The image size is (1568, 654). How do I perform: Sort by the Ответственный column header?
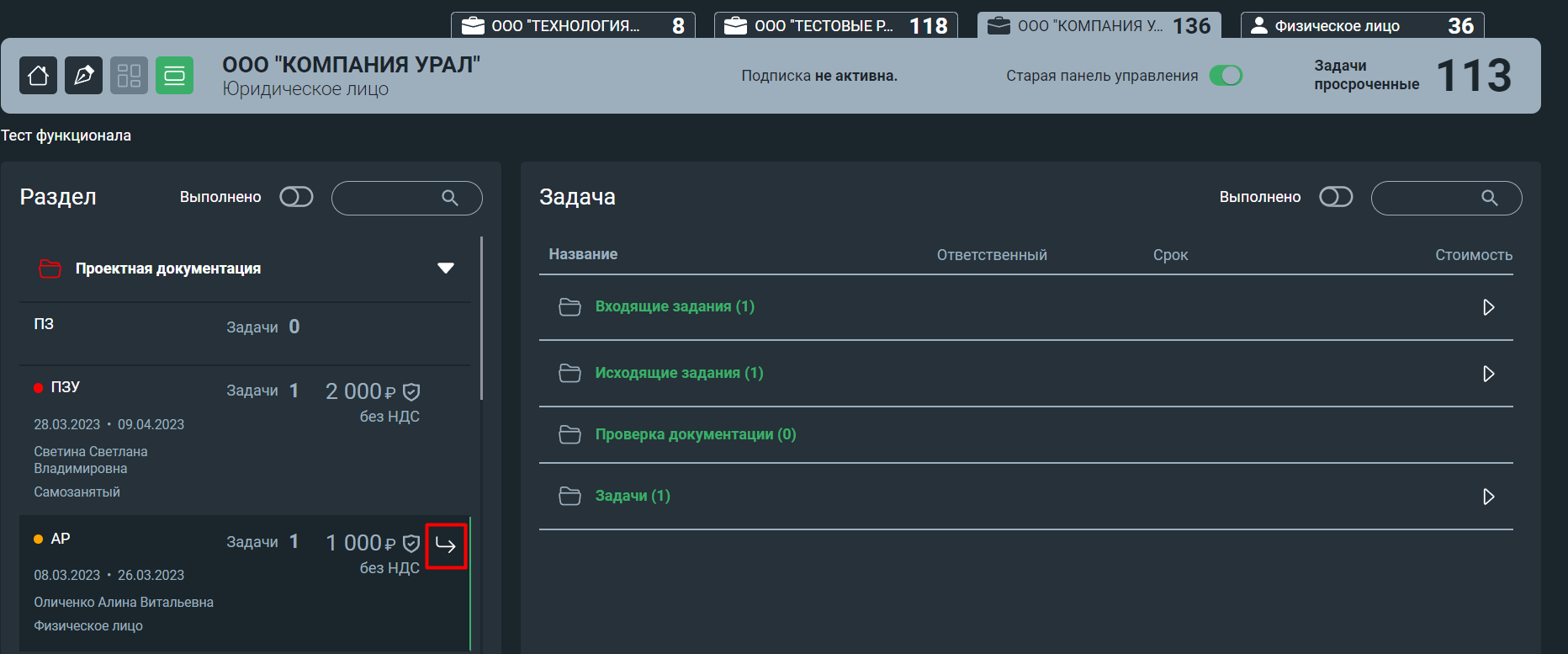pyautogui.click(x=992, y=255)
